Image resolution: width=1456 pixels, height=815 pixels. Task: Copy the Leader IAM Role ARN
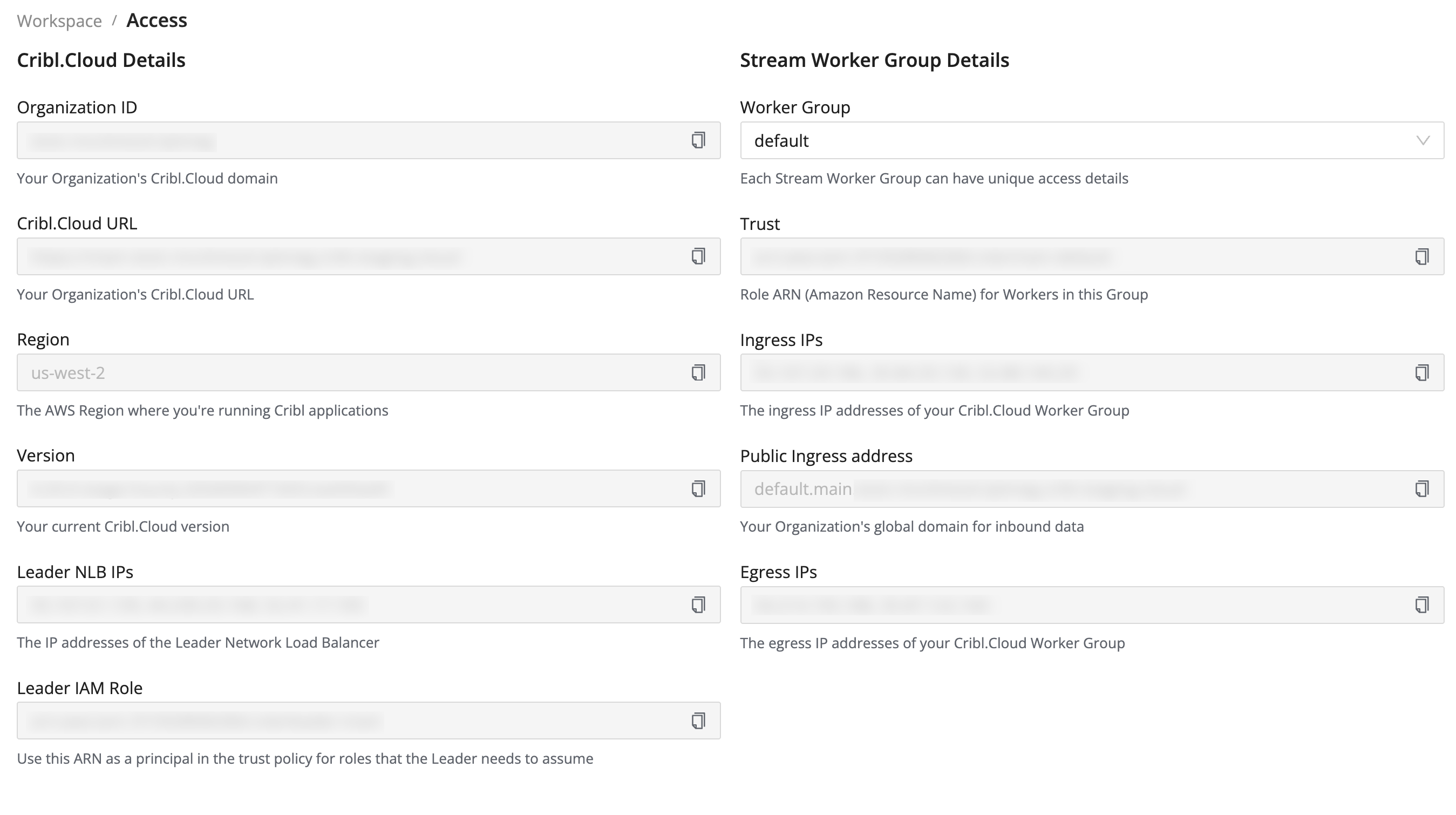click(x=698, y=721)
